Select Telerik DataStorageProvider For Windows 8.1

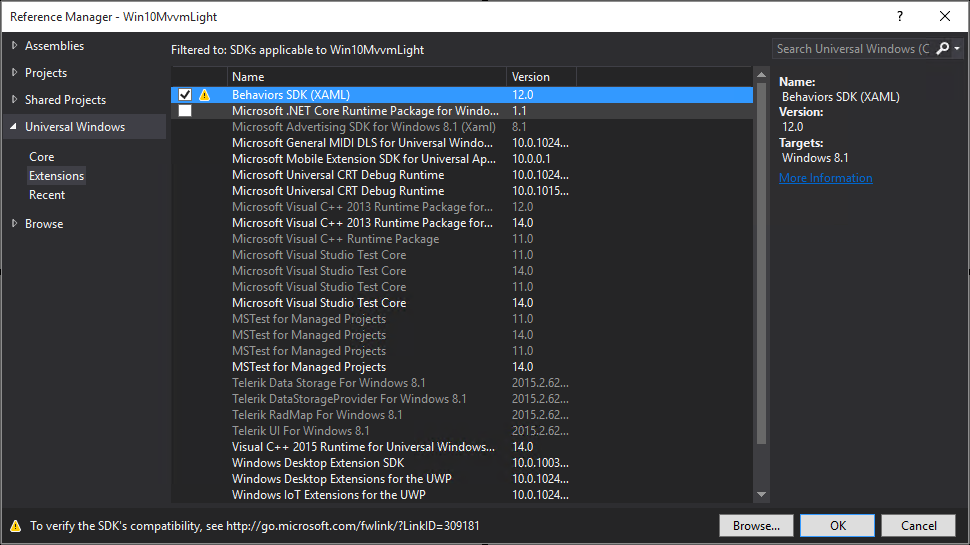tap(462, 399)
